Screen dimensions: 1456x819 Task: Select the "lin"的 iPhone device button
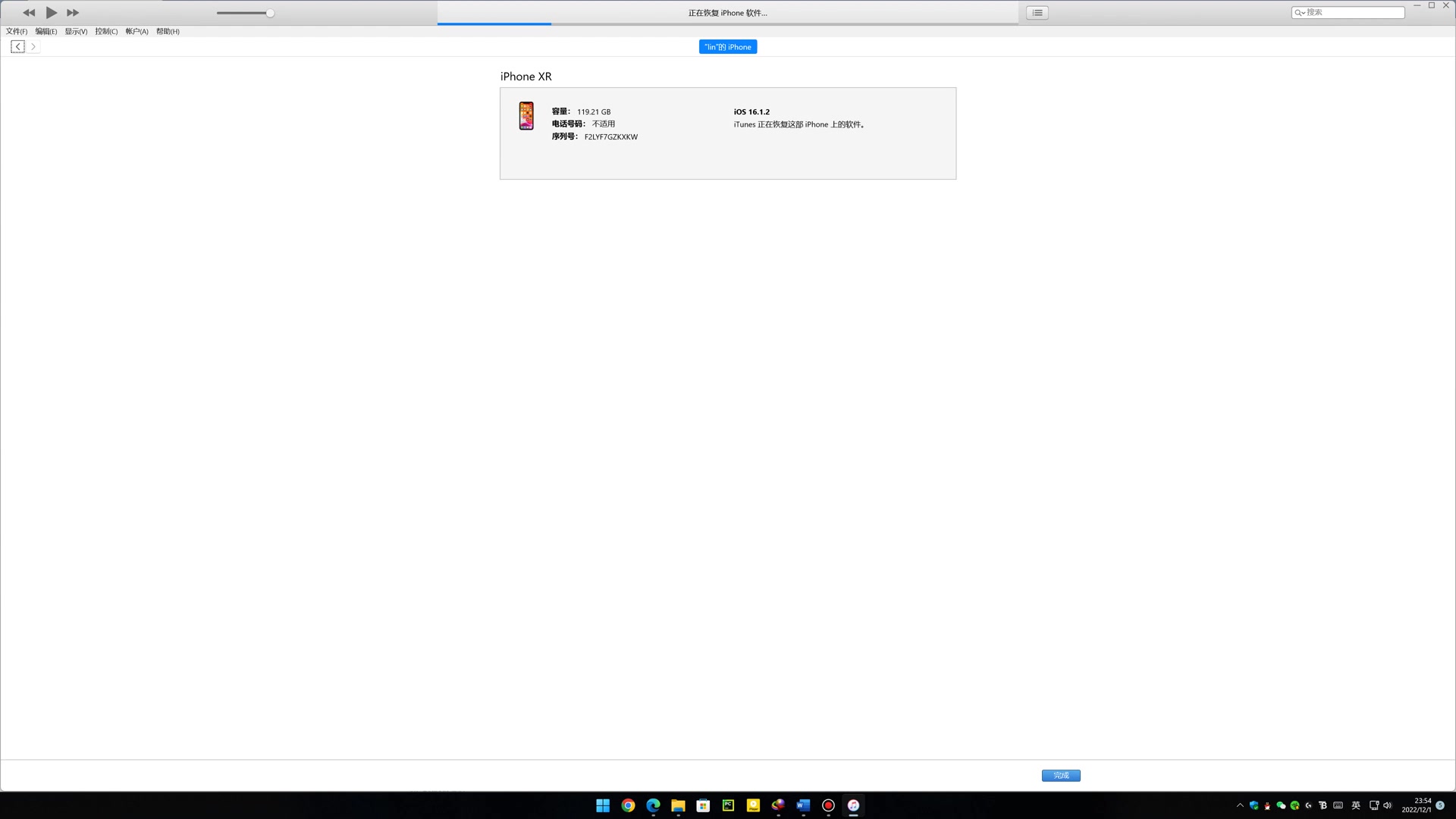point(728,47)
